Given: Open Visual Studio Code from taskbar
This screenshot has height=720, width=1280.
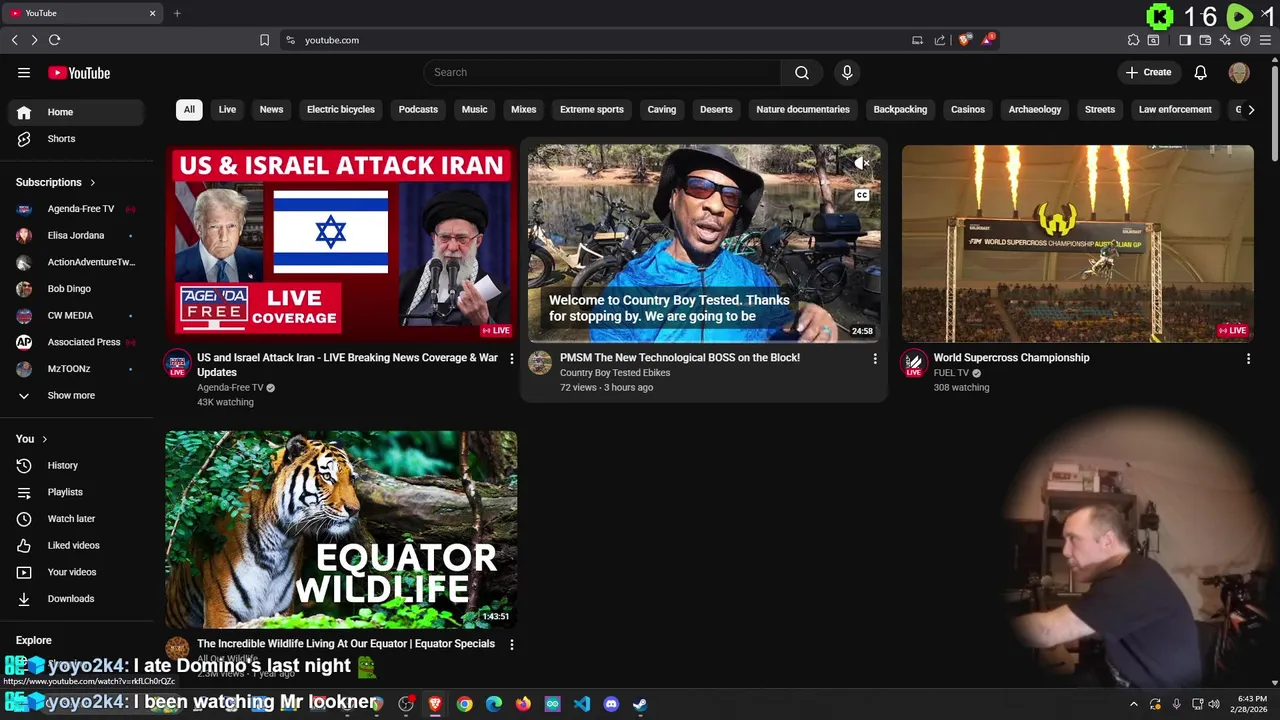Looking at the screenshot, I should (x=582, y=704).
